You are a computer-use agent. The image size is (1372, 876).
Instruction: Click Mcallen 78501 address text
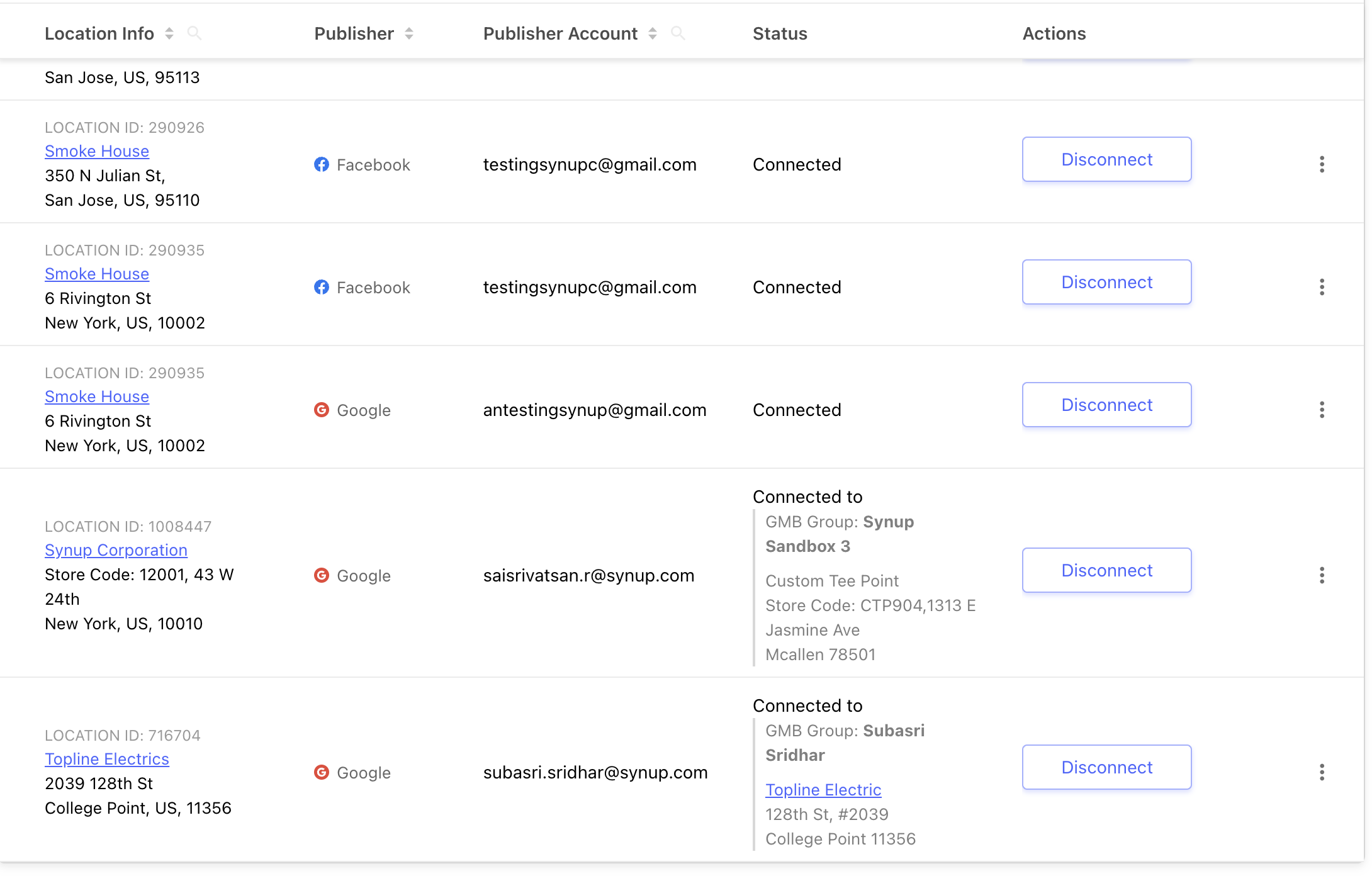(x=820, y=654)
